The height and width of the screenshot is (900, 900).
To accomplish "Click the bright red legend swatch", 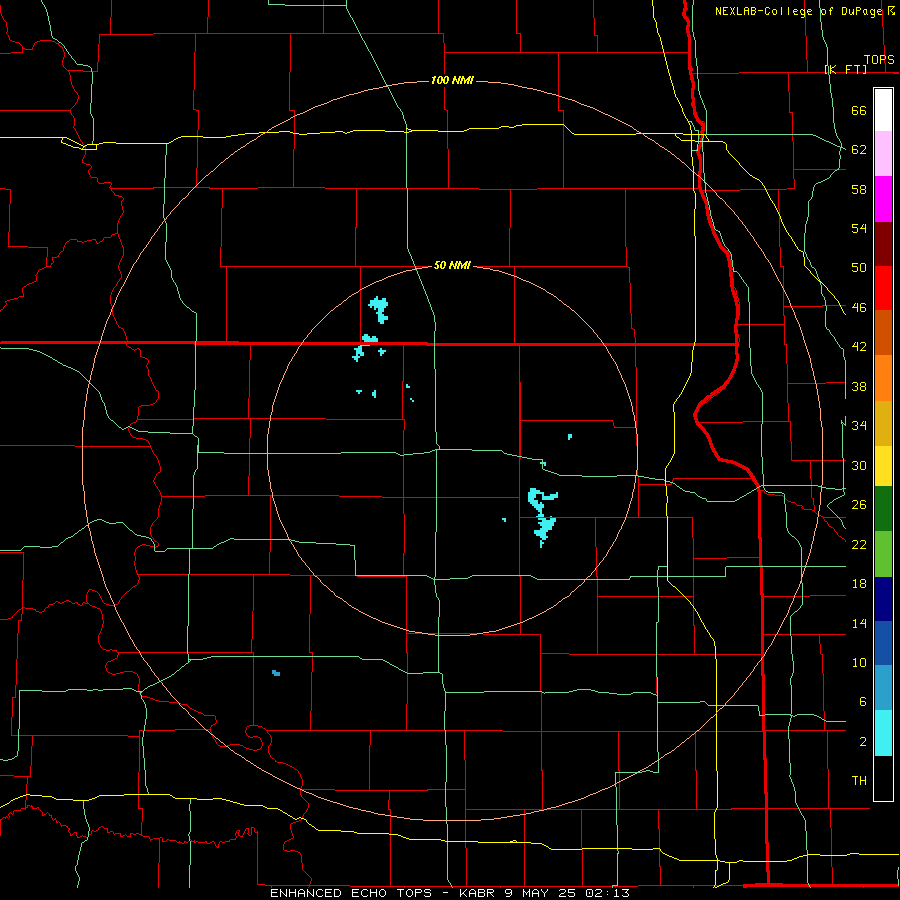I will coord(883,288).
